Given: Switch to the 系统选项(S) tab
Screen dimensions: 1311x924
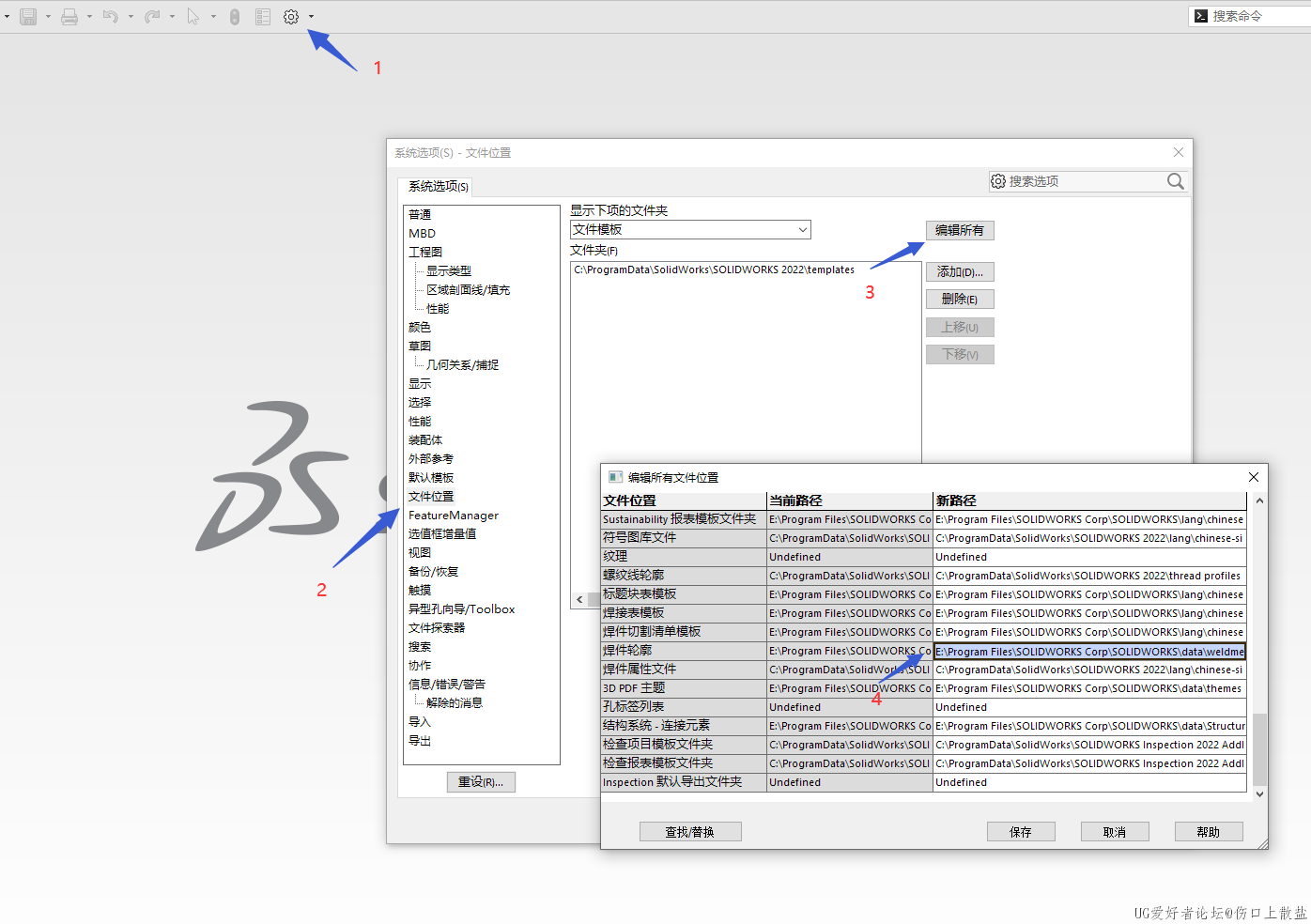Looking at the screenshot, I should point(438,186).
